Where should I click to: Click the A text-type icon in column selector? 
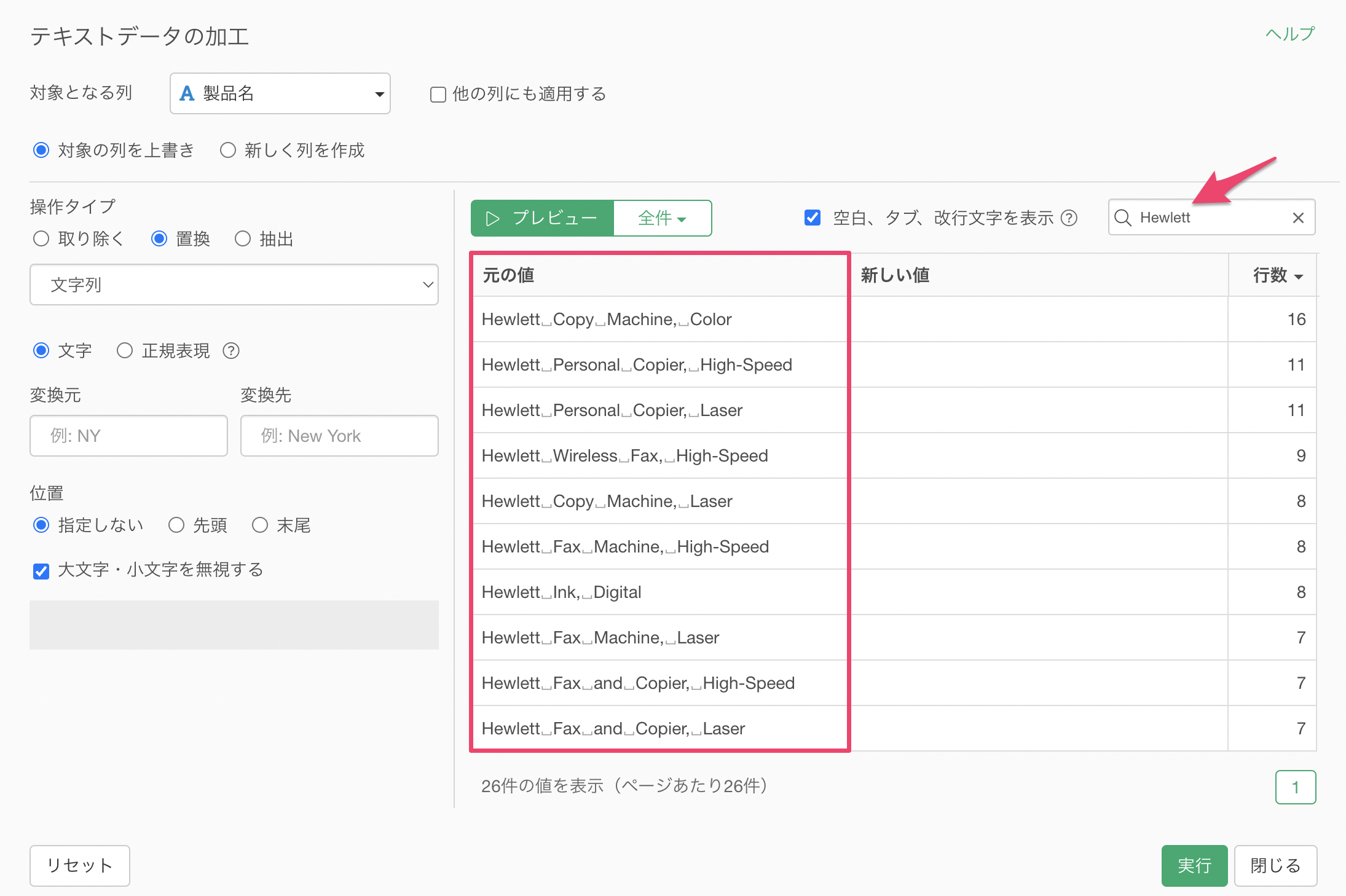(187, 93)
